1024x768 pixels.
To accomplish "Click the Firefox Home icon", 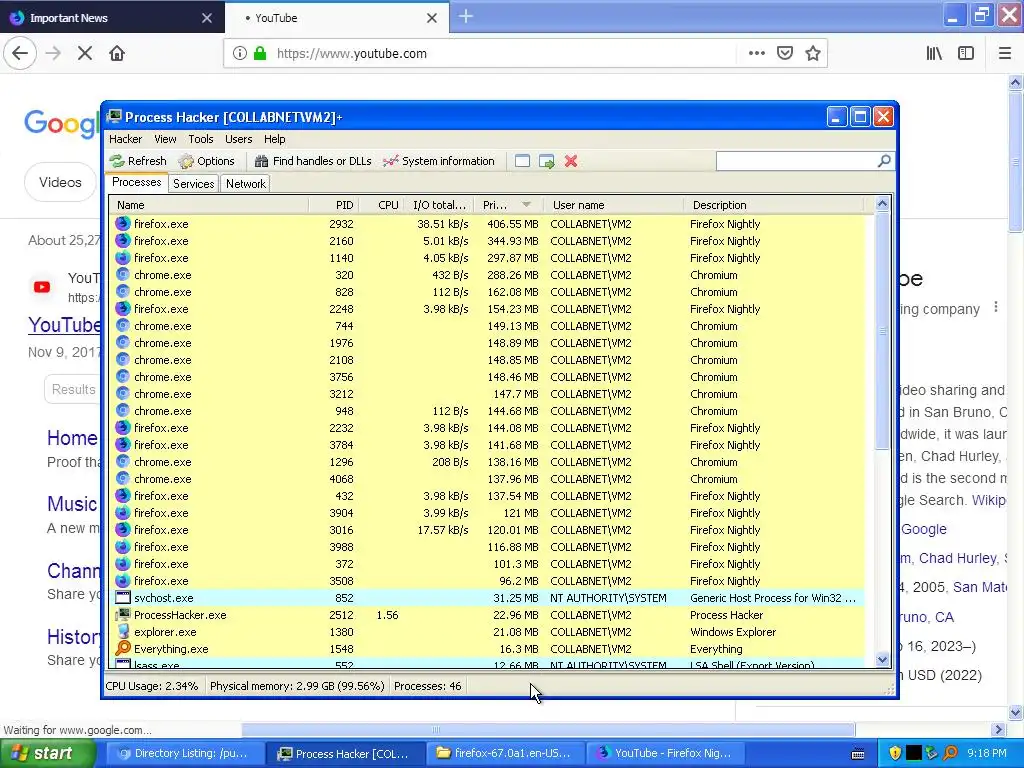I will 117,54.
